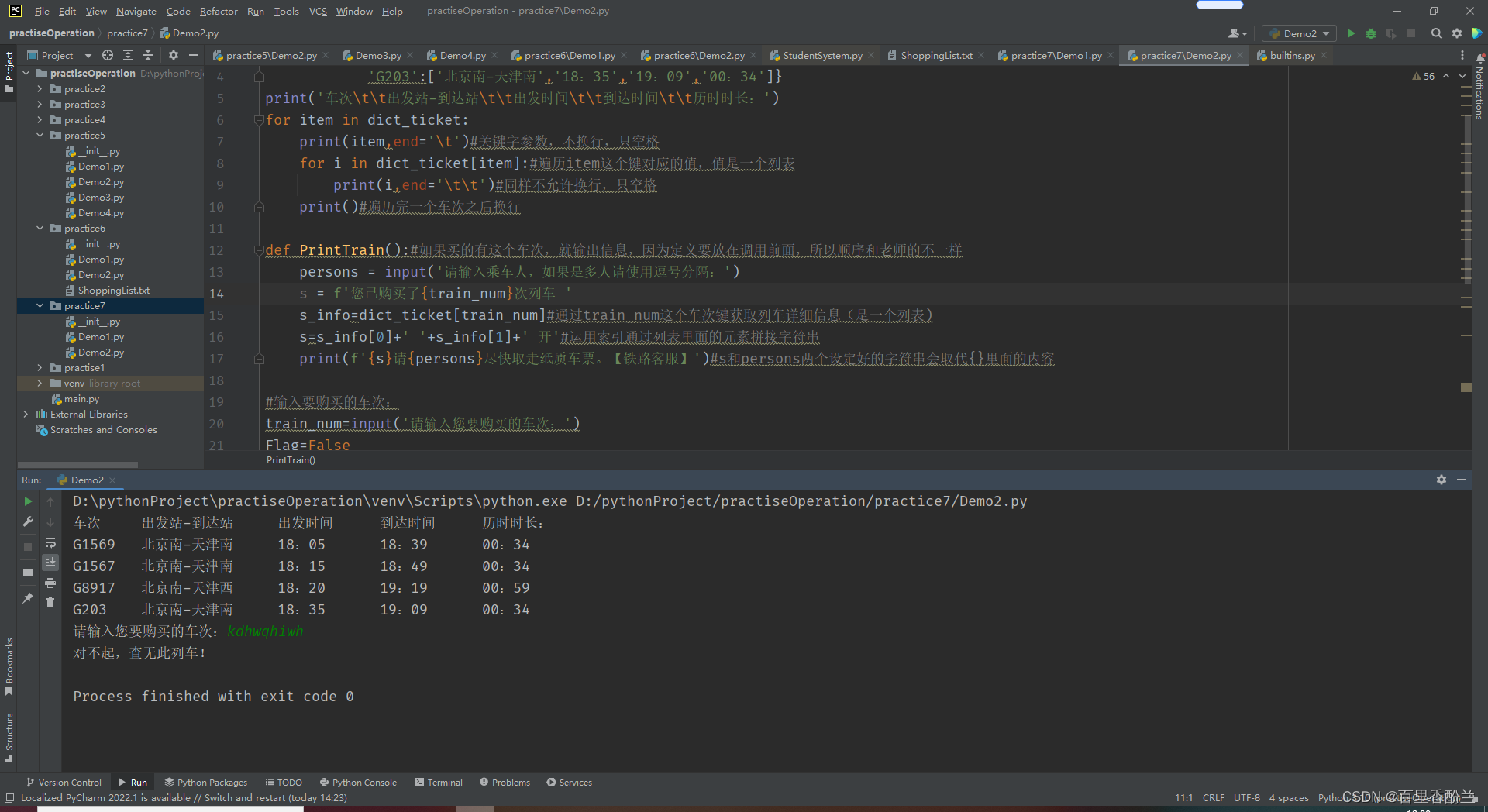Collapse practice5 folder
1488x812 pixels.
(x=40, y=136)
